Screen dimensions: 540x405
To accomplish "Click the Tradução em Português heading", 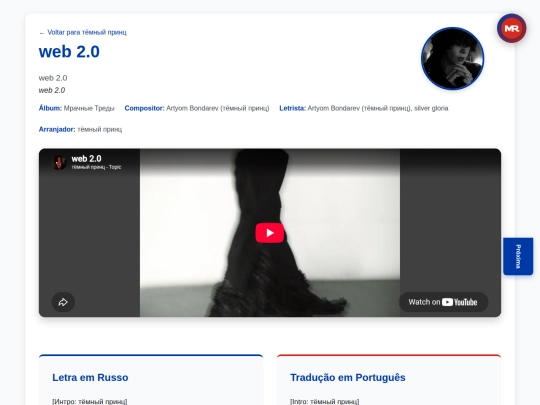I will click(x=347, y=377).
